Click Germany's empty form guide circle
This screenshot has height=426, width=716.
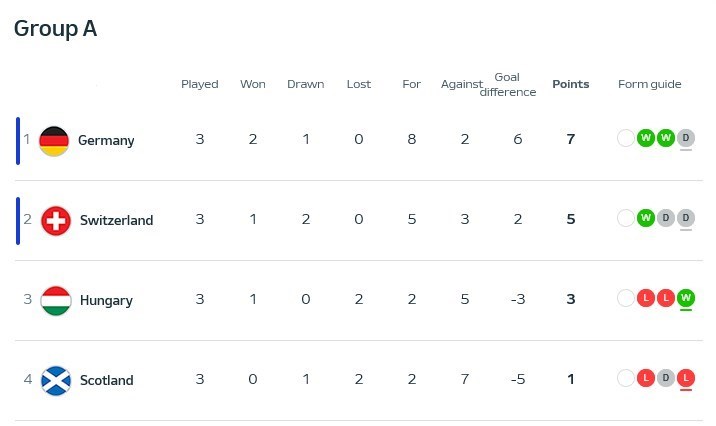coord(626,138)
